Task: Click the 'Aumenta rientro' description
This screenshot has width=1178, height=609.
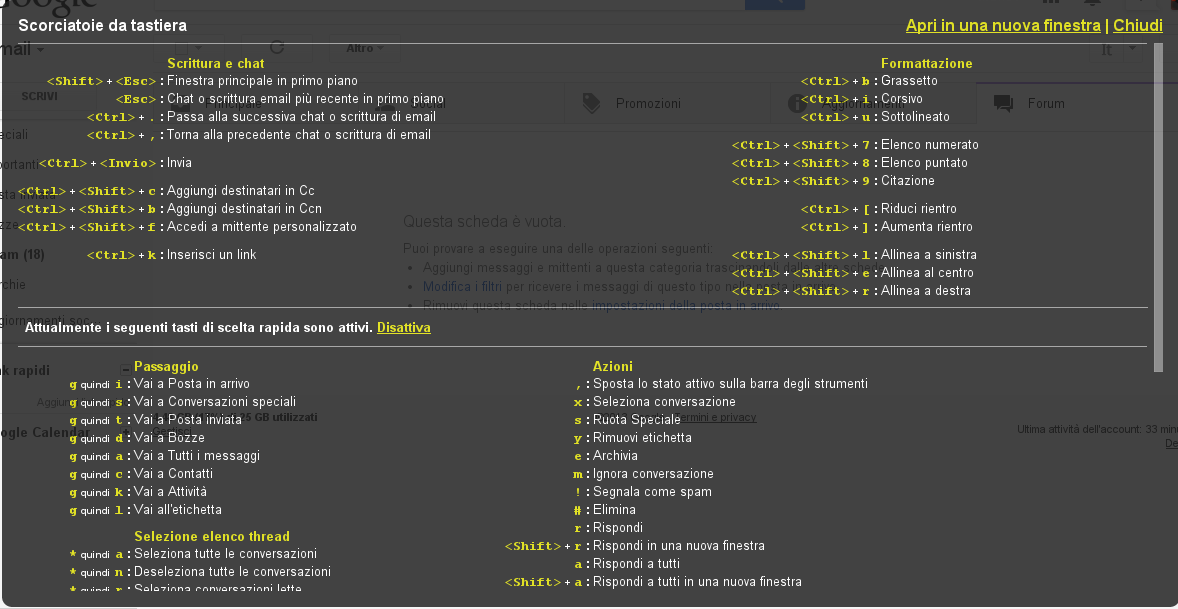Action: (926, 226)
